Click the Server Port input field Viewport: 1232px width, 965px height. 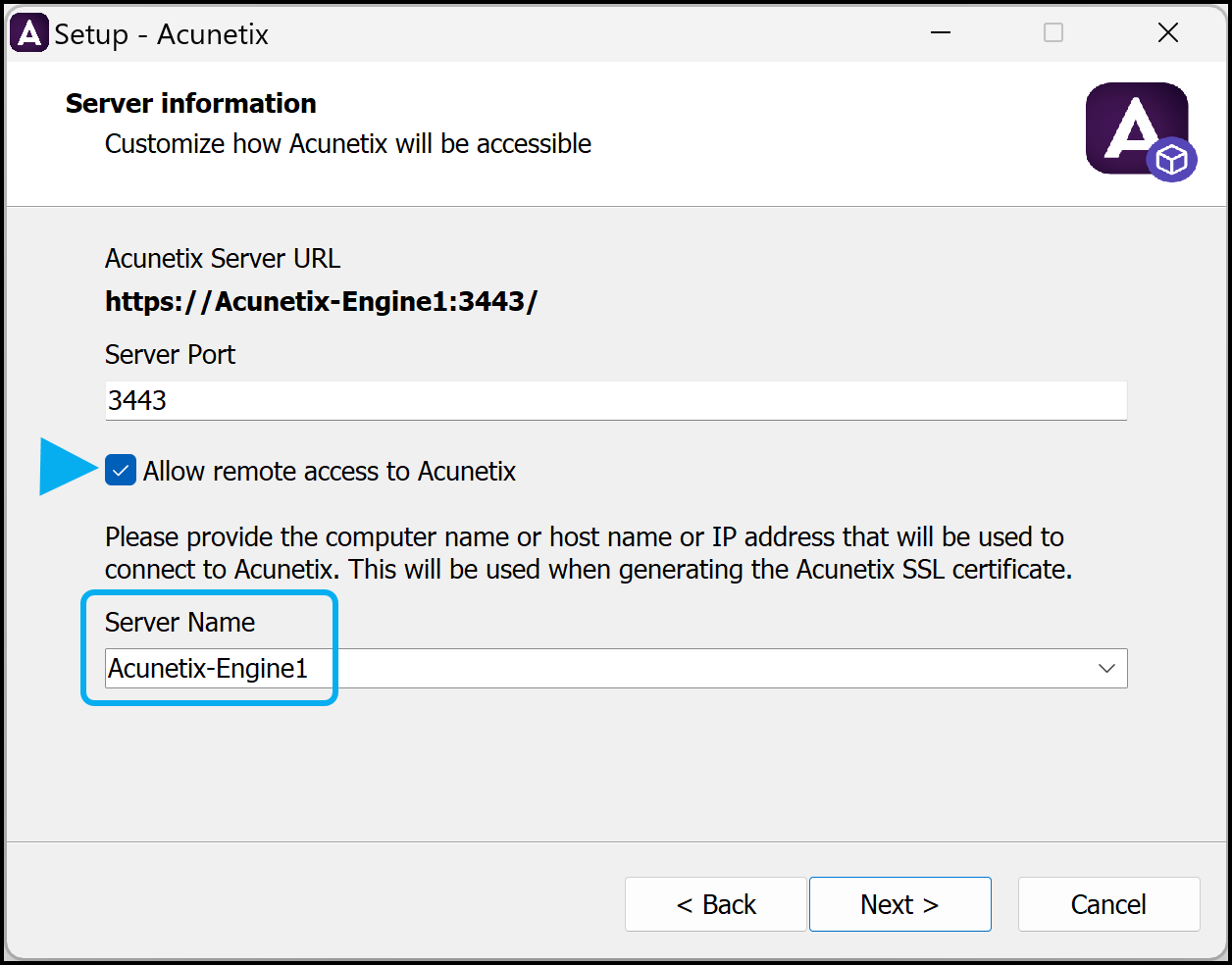(x=616, y=400)
